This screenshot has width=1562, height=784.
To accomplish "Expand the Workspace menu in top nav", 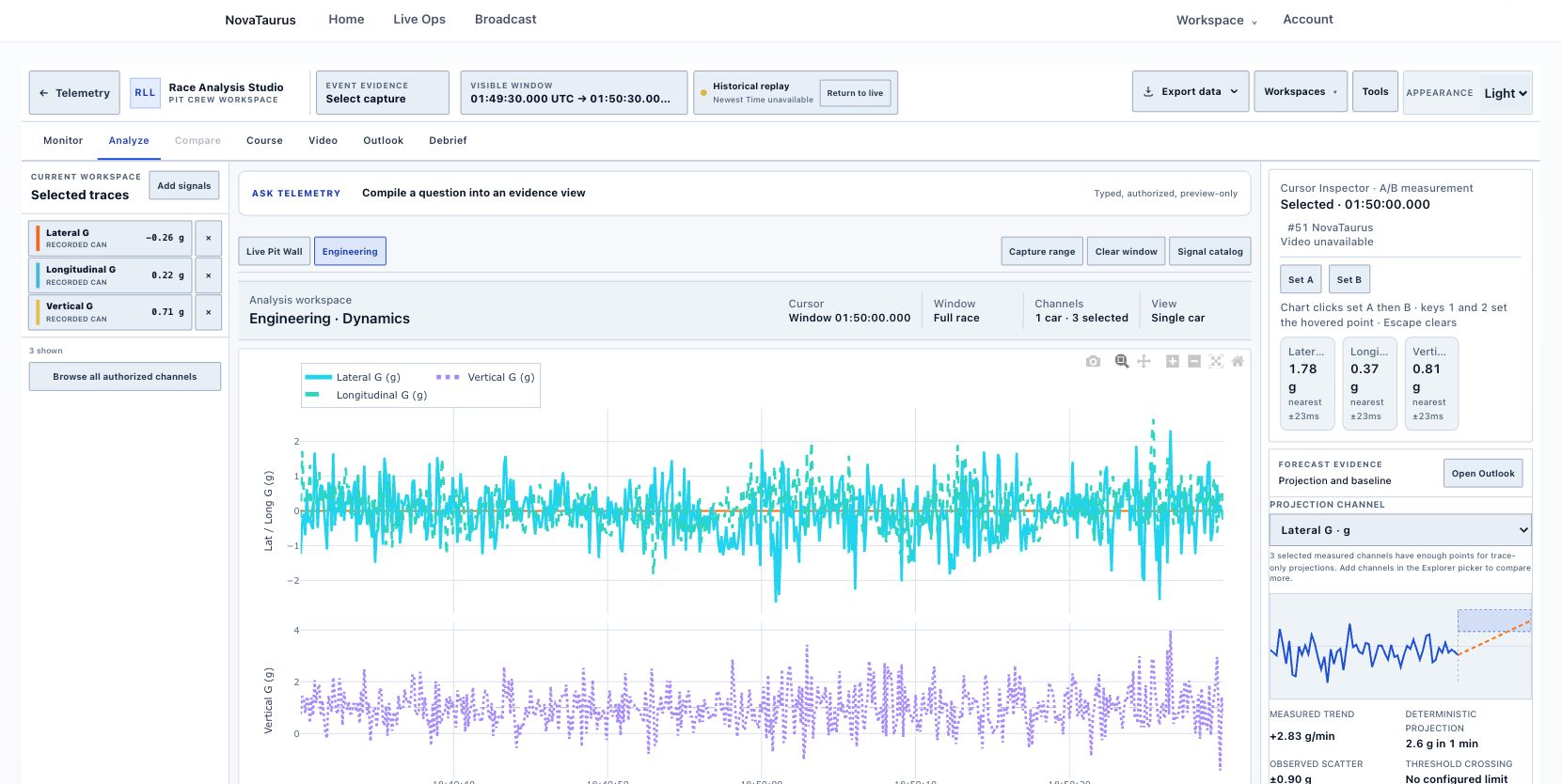I will 1216,20.
